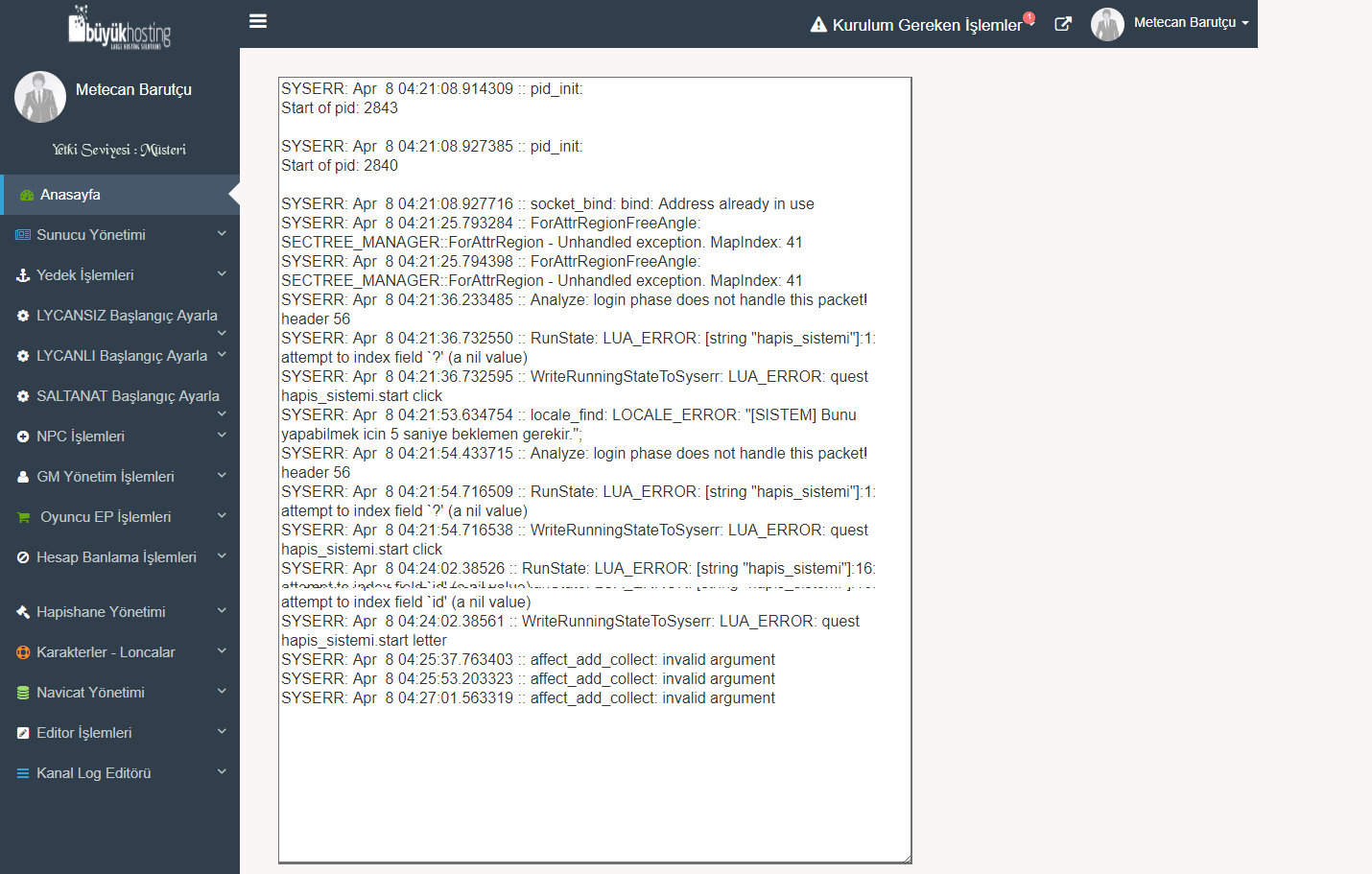Click the database icon beside Navicat Yönetimi
Viewport: 1372px width, 874px height.
click(23, 693)
